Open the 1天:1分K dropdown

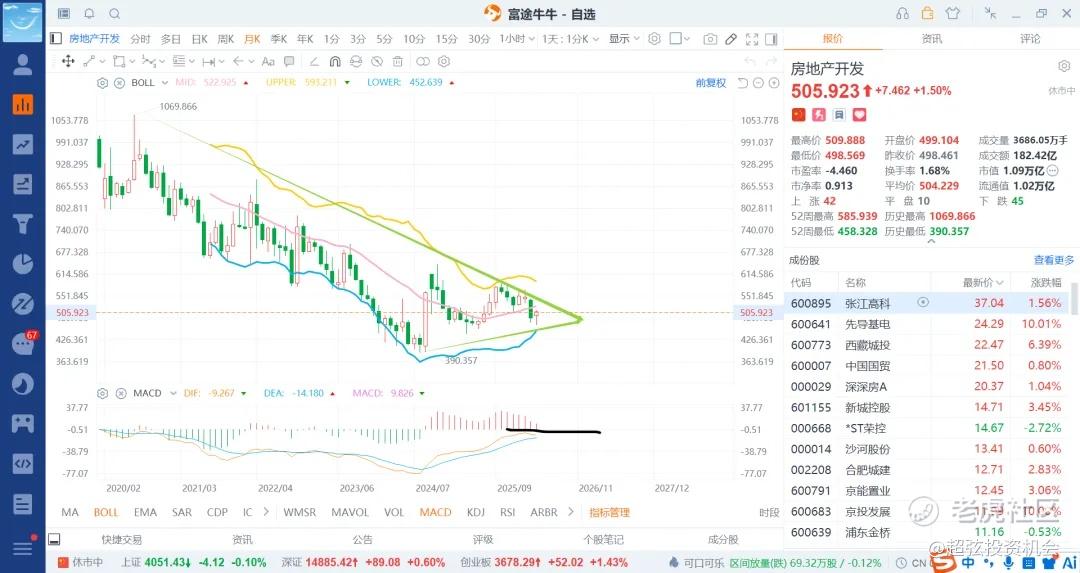tap(570, 39)
